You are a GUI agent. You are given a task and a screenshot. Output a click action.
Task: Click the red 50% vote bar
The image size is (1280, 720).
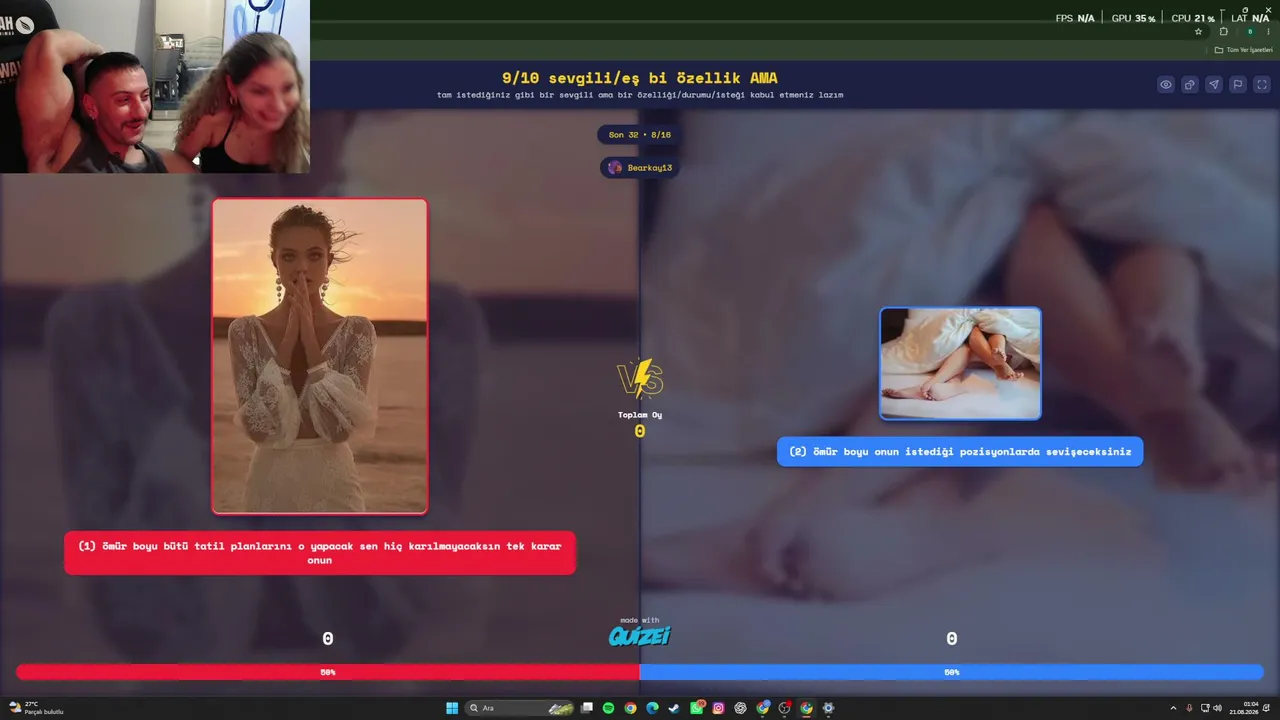[x=328, y=672]
